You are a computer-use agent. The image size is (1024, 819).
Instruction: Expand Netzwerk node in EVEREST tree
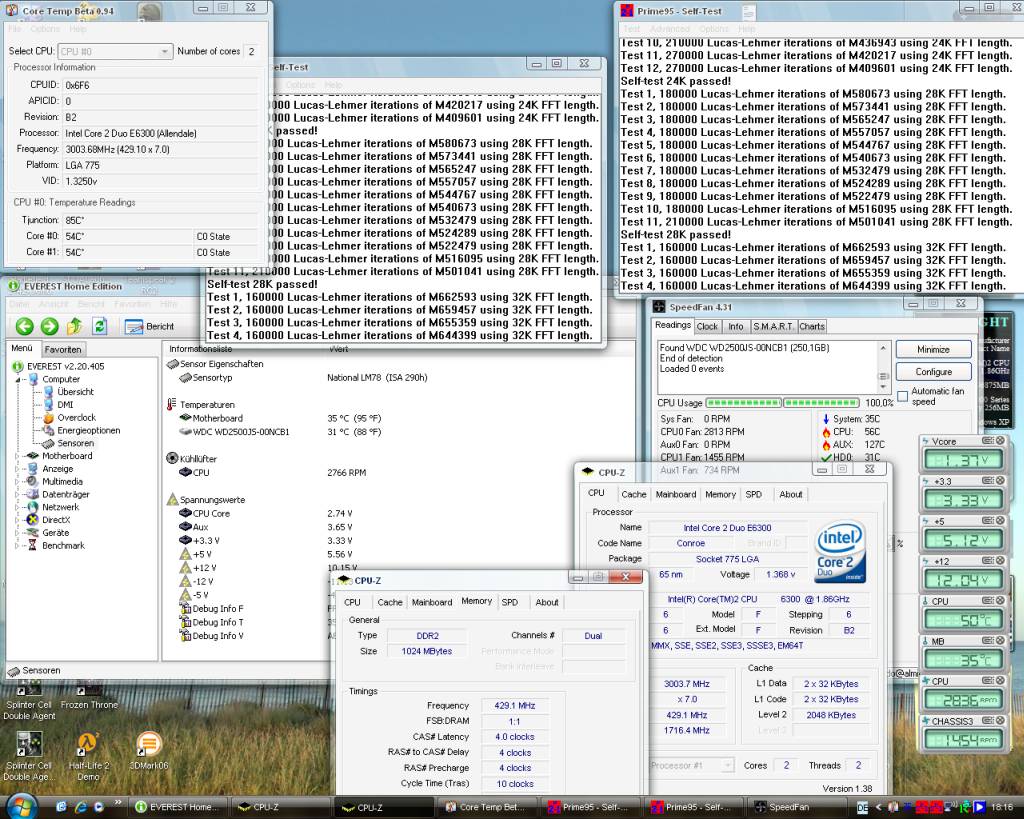click(18, 507)
